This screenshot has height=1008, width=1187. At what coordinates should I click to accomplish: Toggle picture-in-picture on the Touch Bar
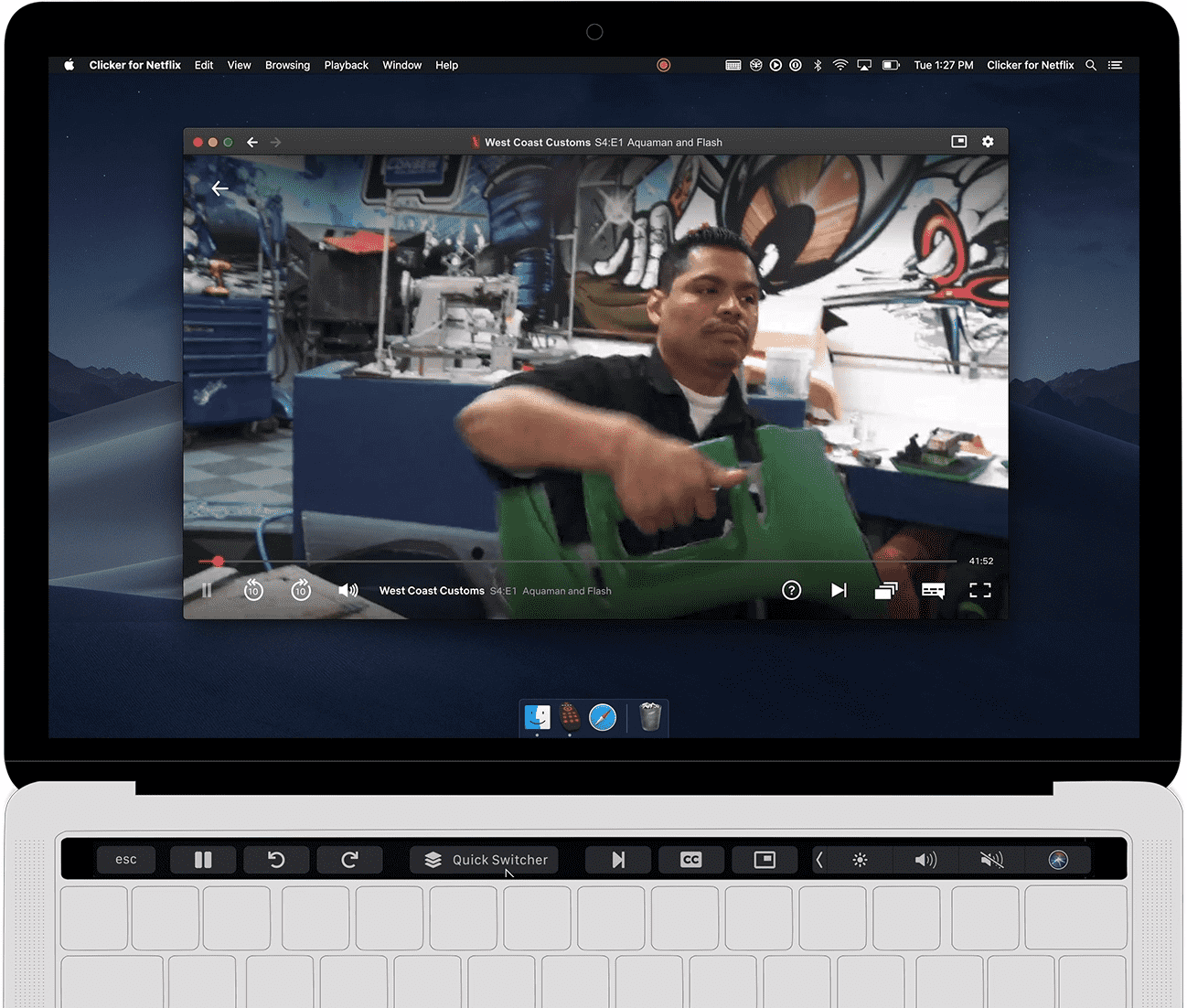[x=765, y=860]
